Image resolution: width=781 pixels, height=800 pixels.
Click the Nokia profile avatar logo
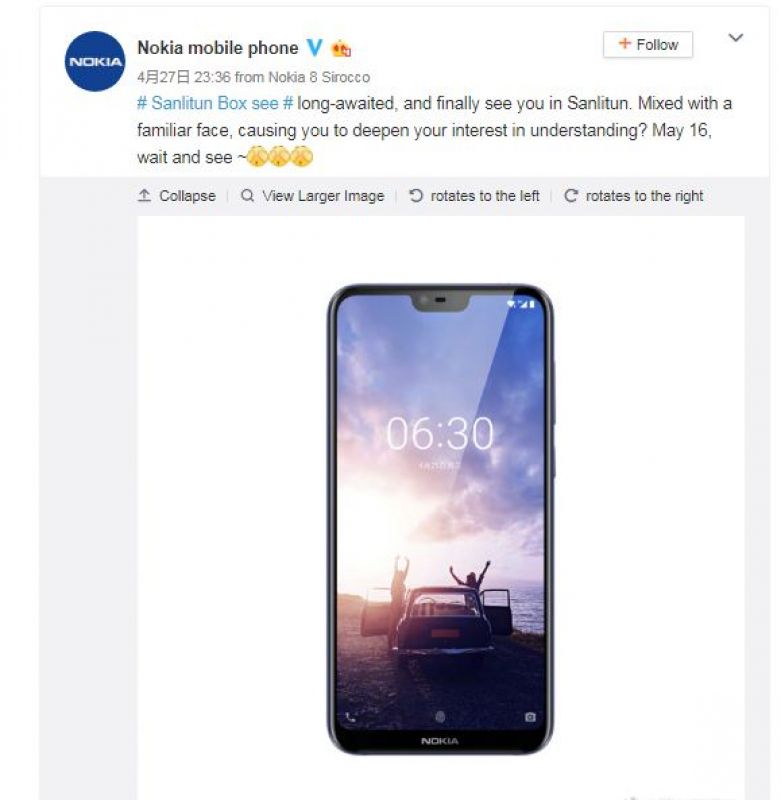[95, 61]
